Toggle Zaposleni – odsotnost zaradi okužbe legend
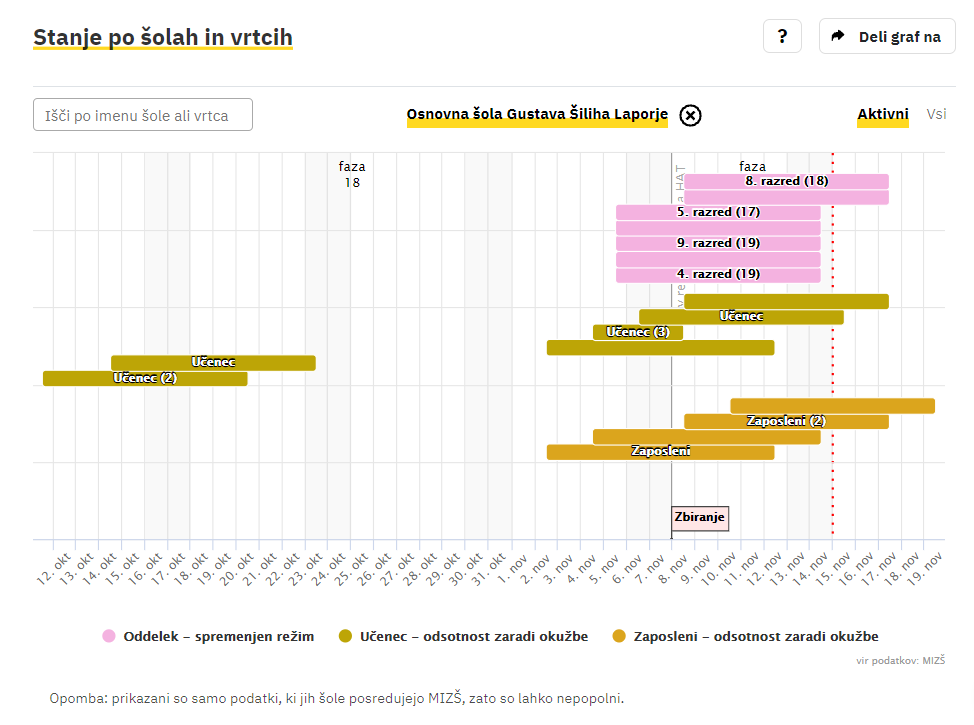 tap(755, 636)
